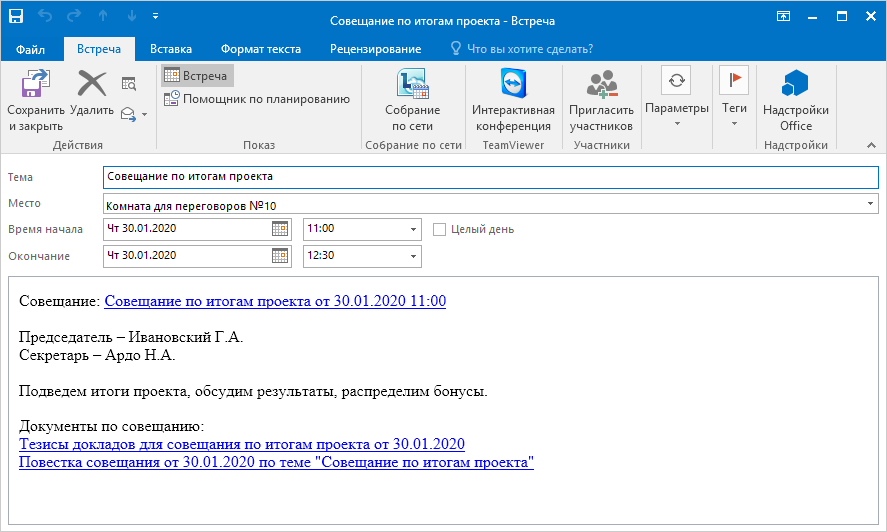Open link Тезисы докладов для совещания
This screenshot has width=887, height=532.
tap(242, 444)
